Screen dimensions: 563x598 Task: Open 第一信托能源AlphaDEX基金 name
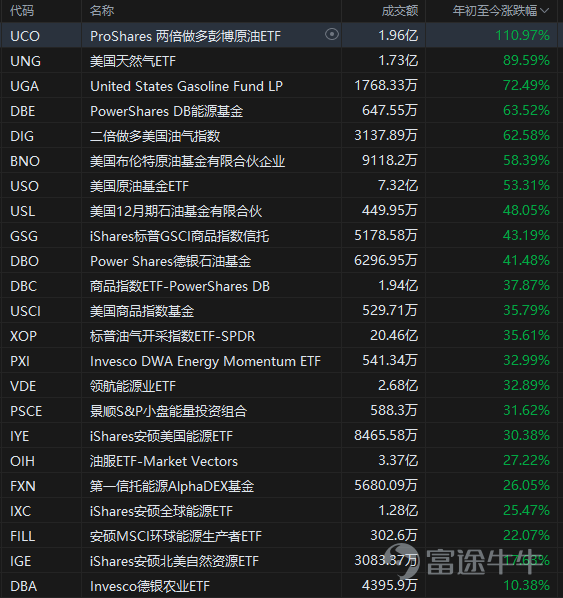[172, 486]
